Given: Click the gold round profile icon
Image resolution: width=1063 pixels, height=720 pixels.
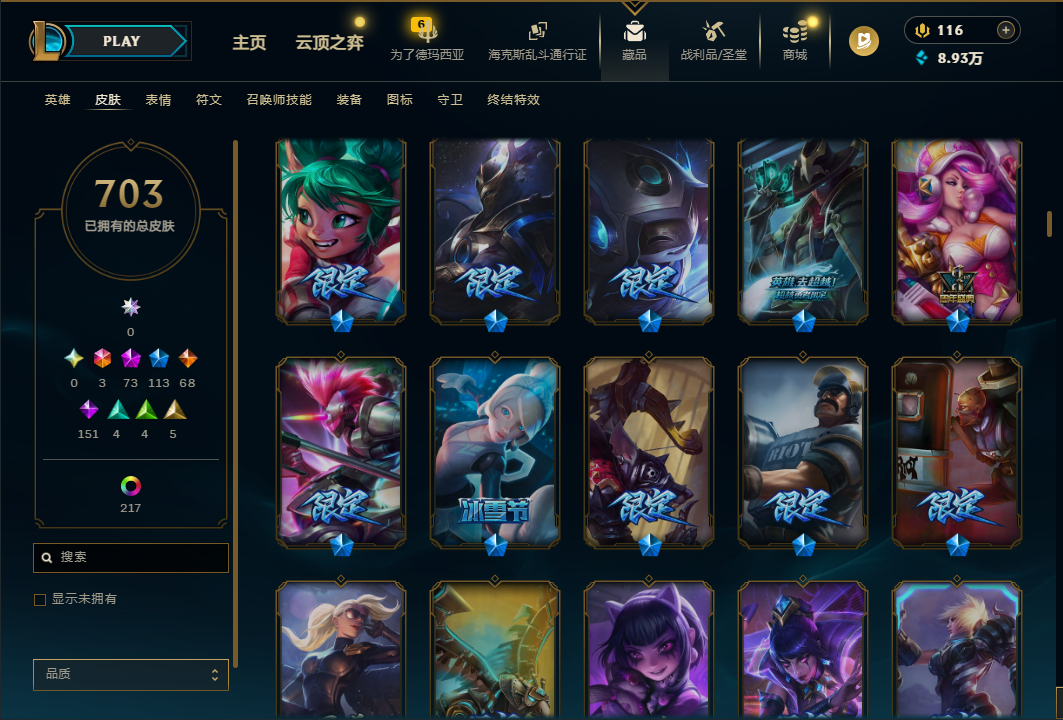Looking at the screenshot, I should click(x=864, y=41).
